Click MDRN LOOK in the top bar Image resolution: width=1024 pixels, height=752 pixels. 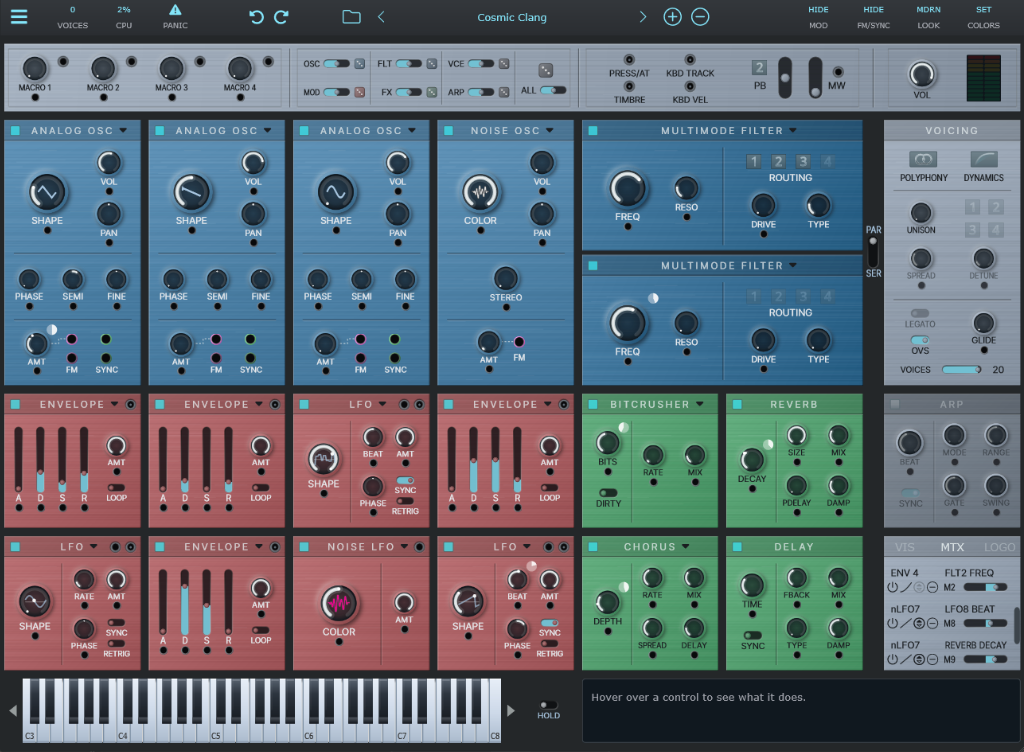click(x=928, y=18)
